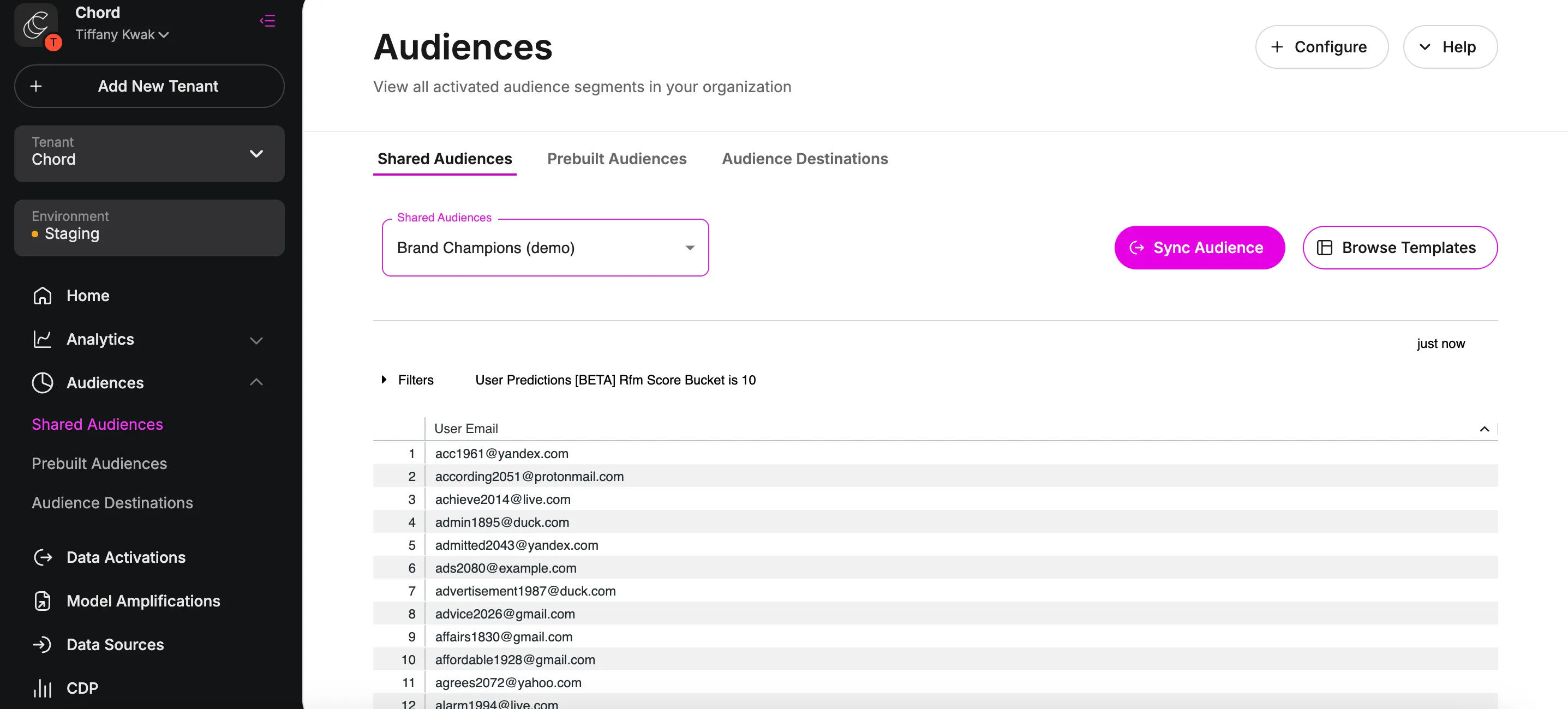Collapse the Audiences sidebar section

point(256,382)
